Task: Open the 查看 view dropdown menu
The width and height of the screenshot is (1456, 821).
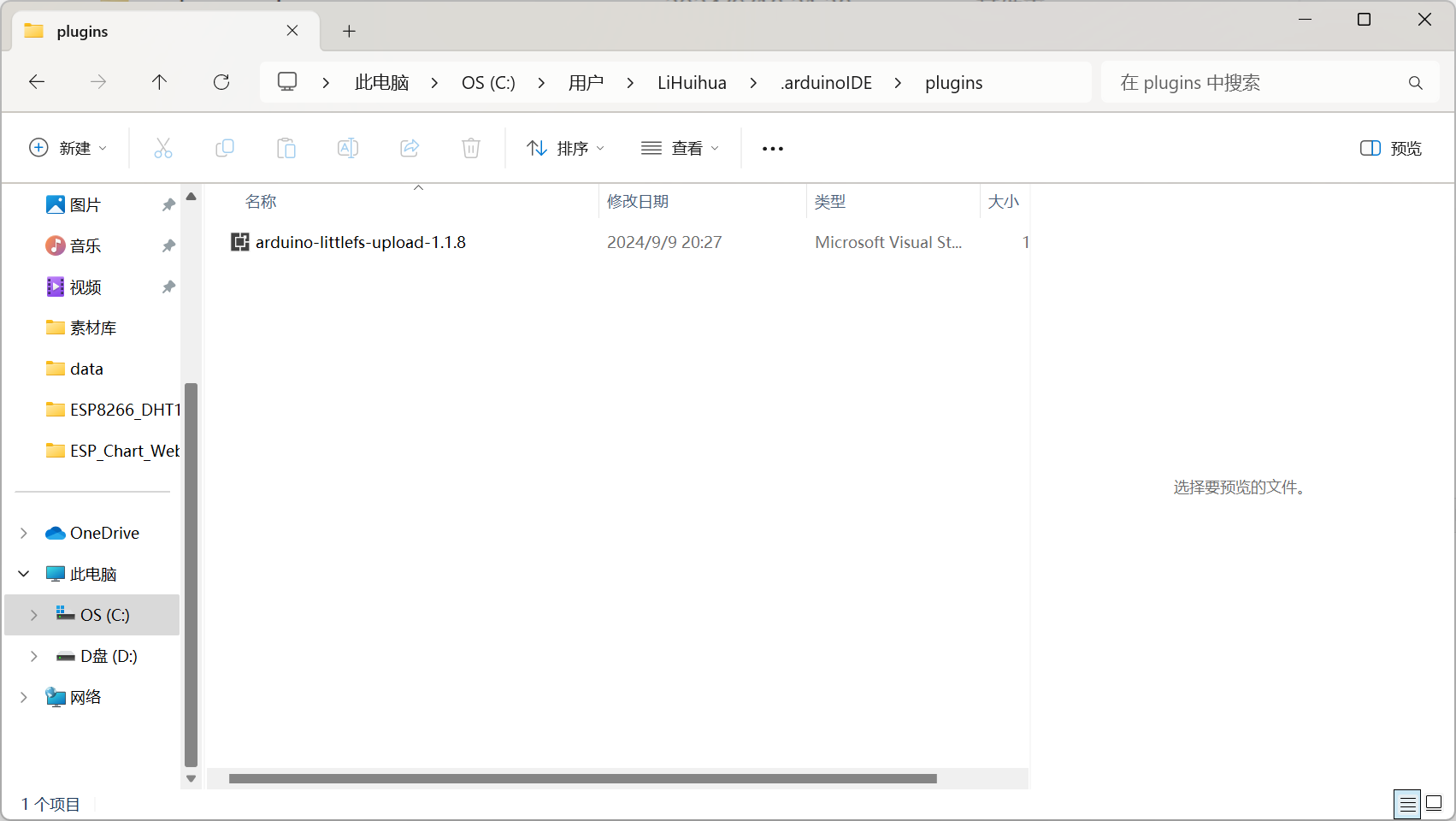Action: coord(681,148)
